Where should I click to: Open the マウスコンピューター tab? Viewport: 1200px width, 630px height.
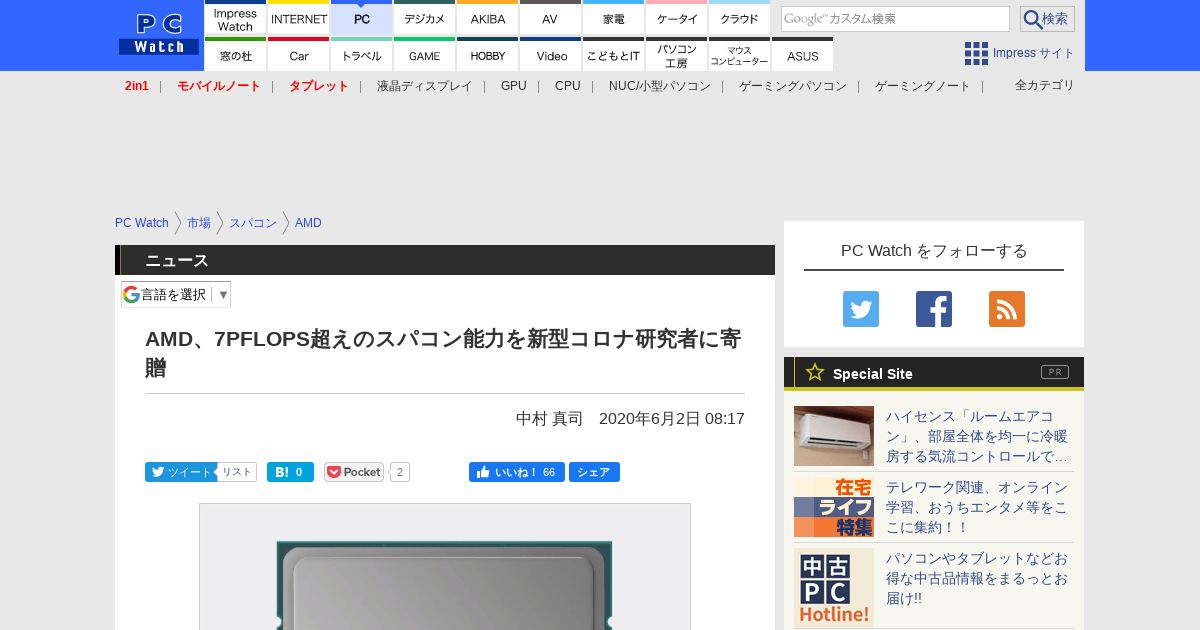point(739,54)
